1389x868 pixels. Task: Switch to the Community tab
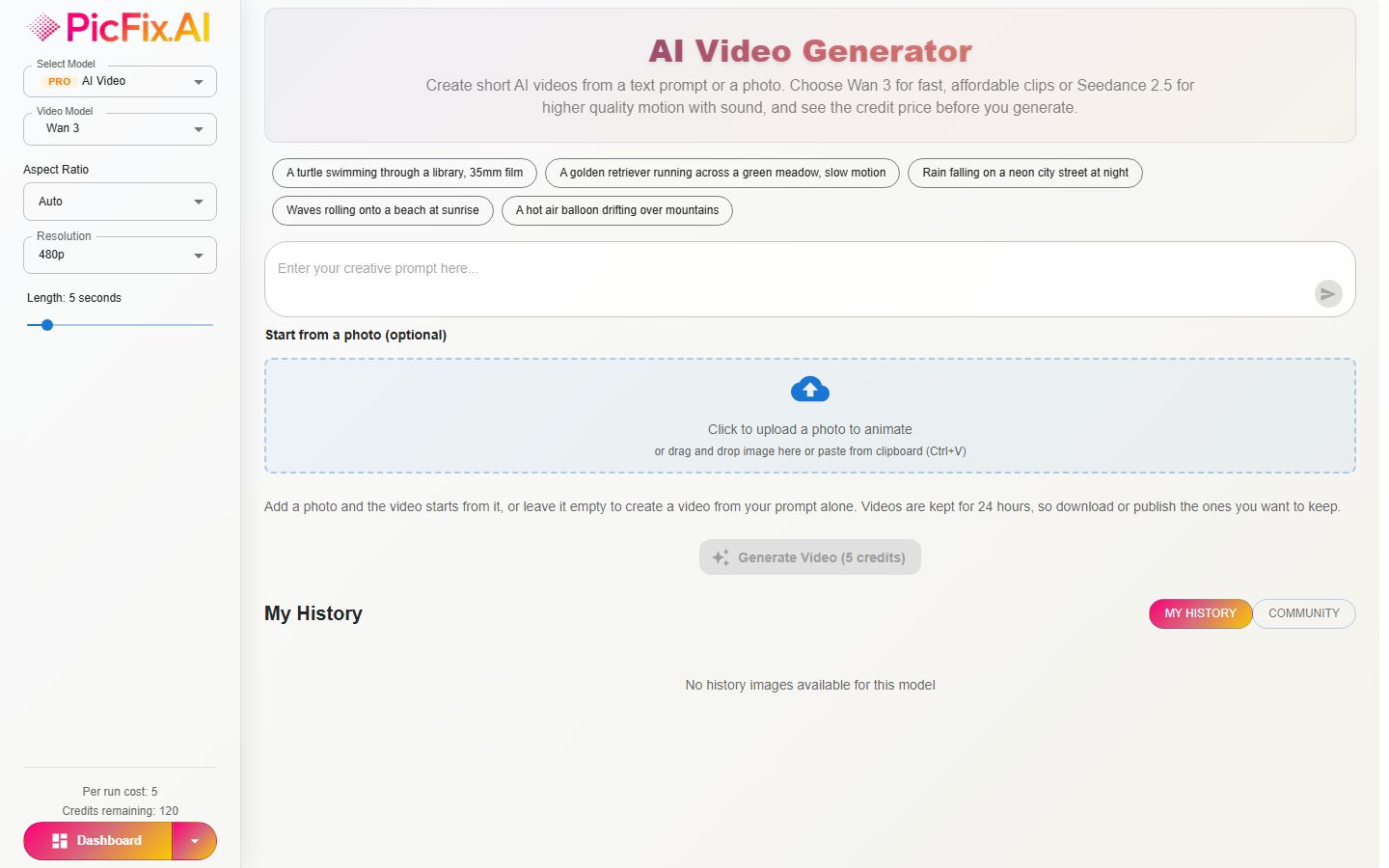(1304, 613)
